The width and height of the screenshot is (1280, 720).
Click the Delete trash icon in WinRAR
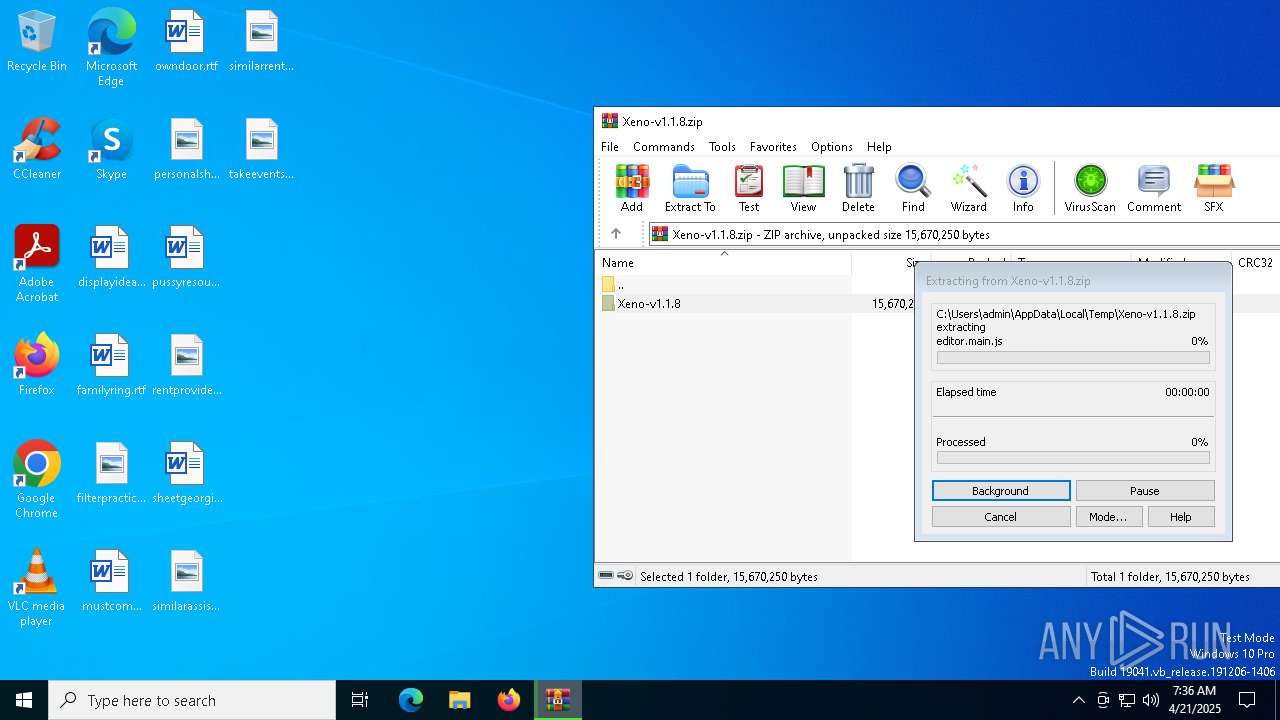pos(858,189)
